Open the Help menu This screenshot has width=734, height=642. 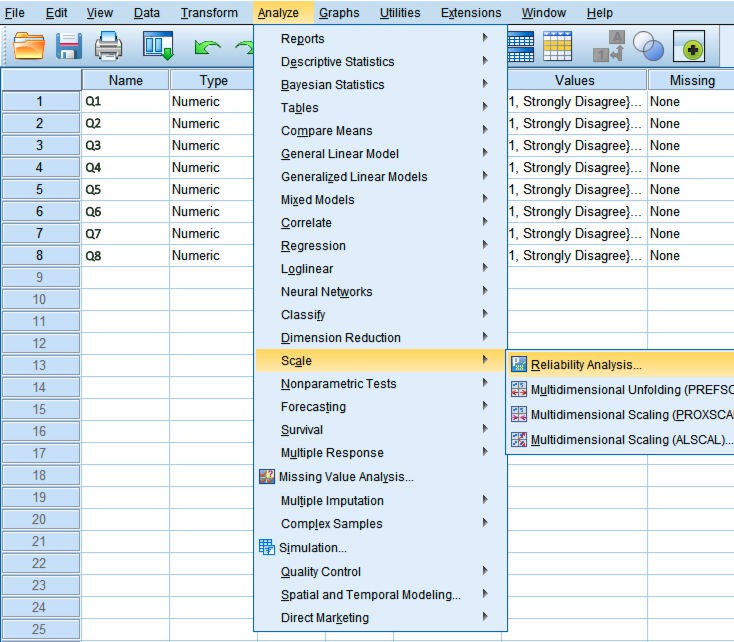click(x=600, y=13)
